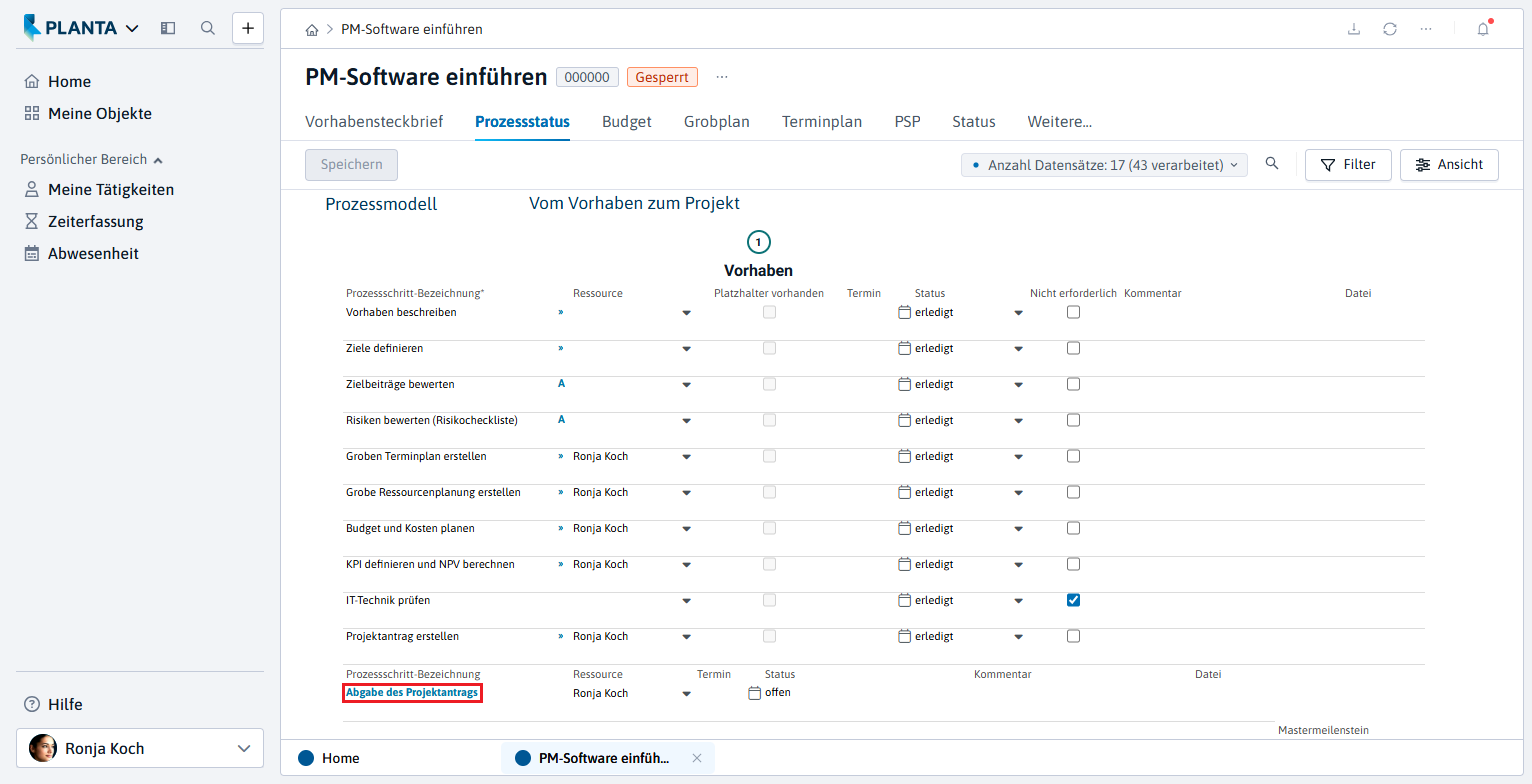The width and height of the screenshot is (1532, 784).
Task: Uncheck Nicht erforderlich for IT-Technik prüfen
Action: coord(1073,600)
